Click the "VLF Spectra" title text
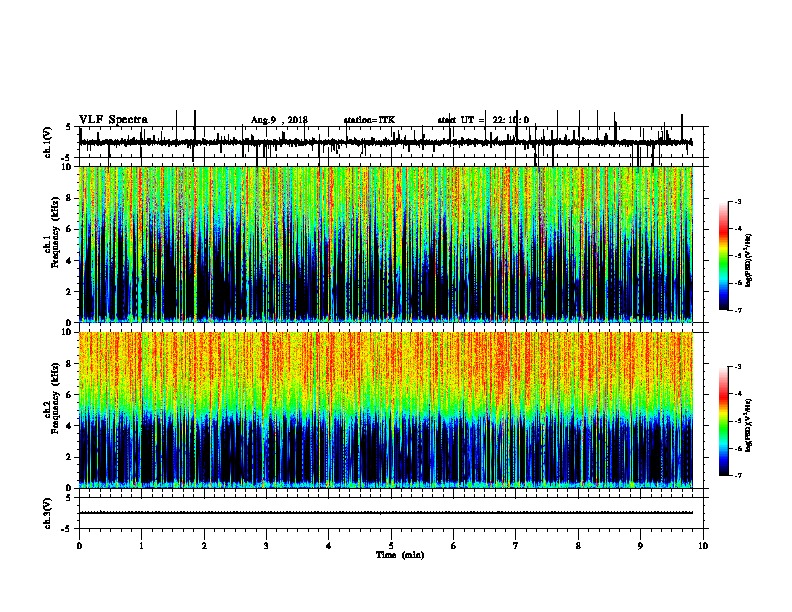 [x=113, y=120]
